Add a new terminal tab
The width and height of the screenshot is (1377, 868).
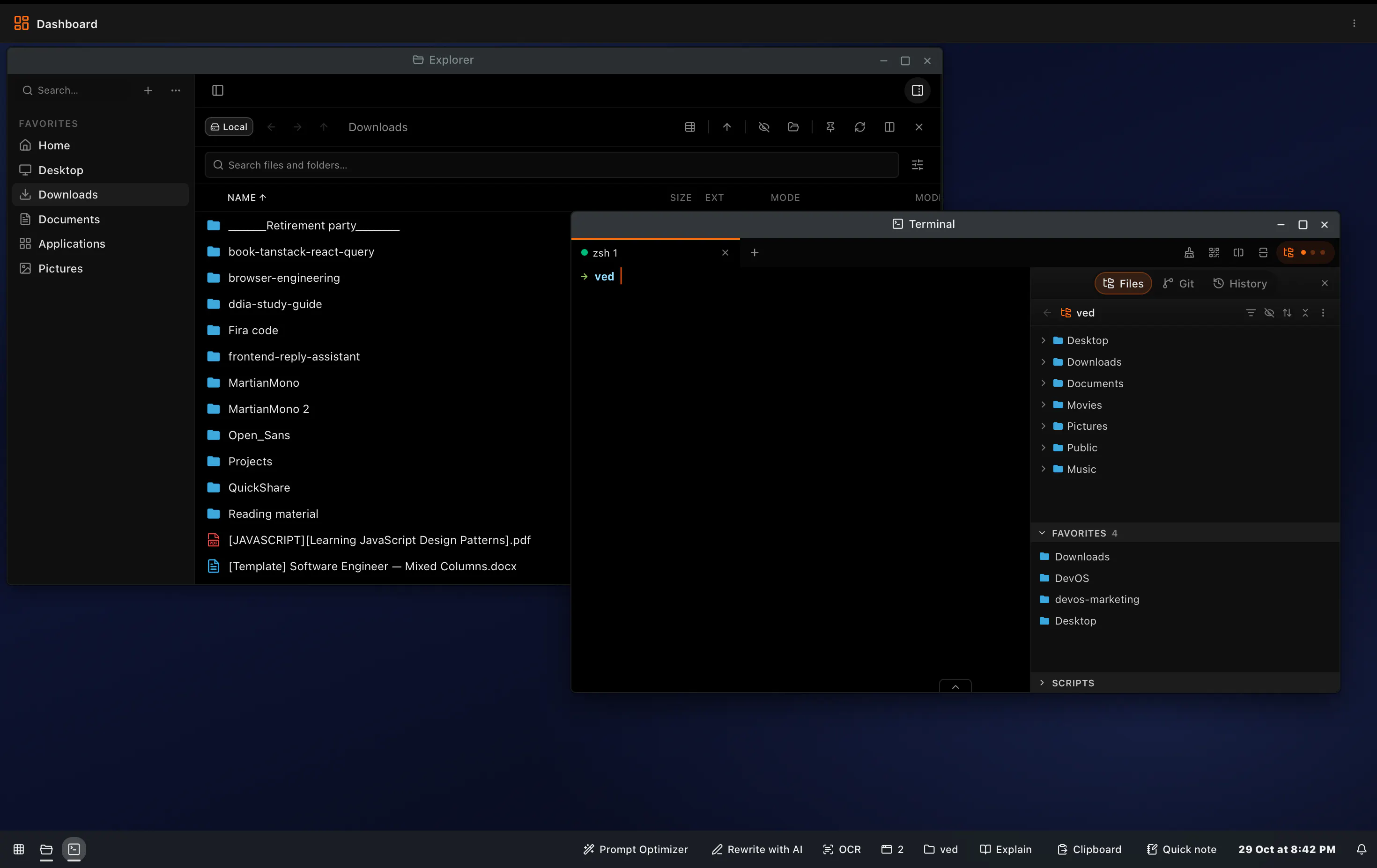coord(754,252)
